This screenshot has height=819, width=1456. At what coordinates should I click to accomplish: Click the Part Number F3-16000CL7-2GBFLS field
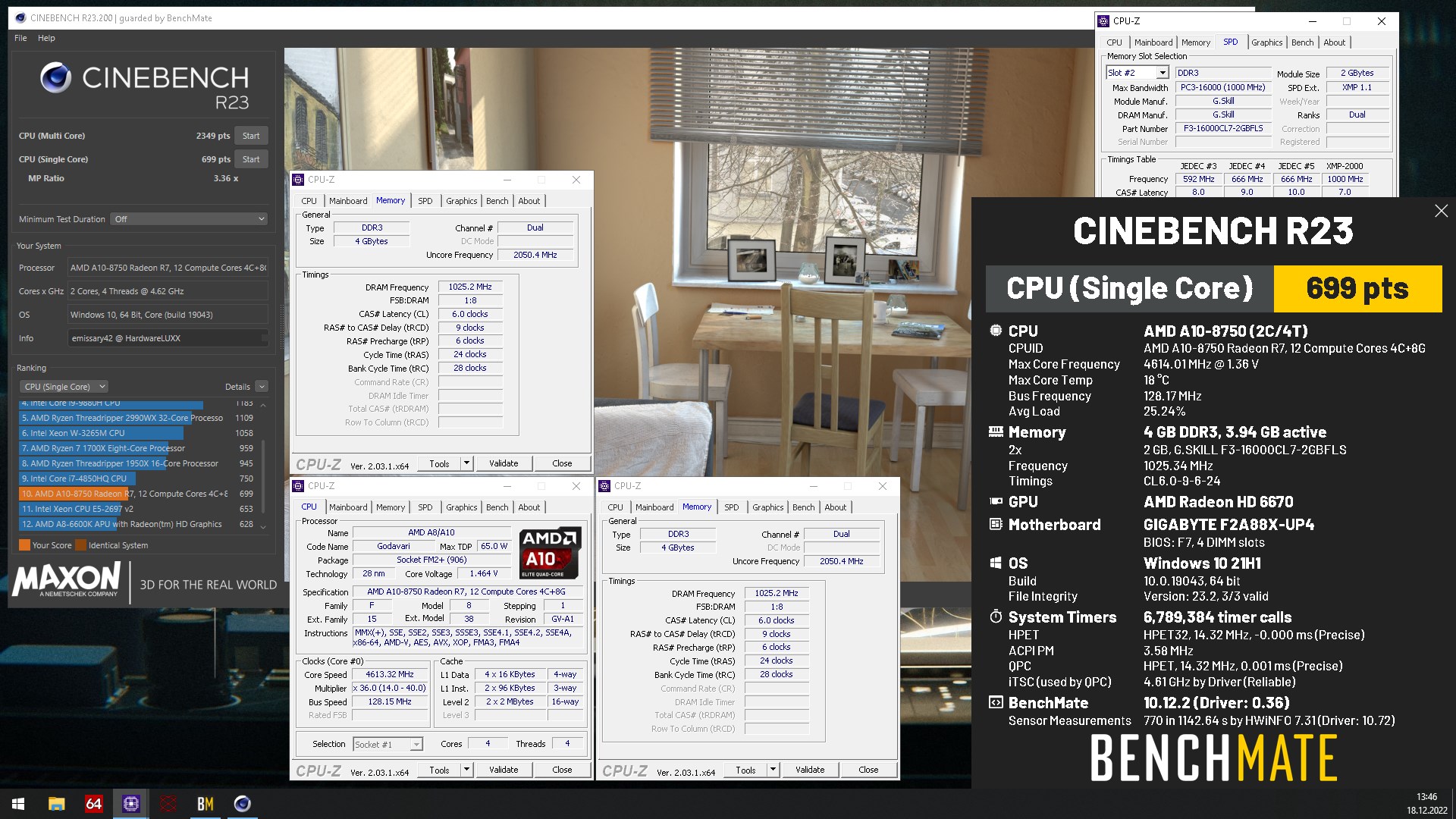[1223, 128]
